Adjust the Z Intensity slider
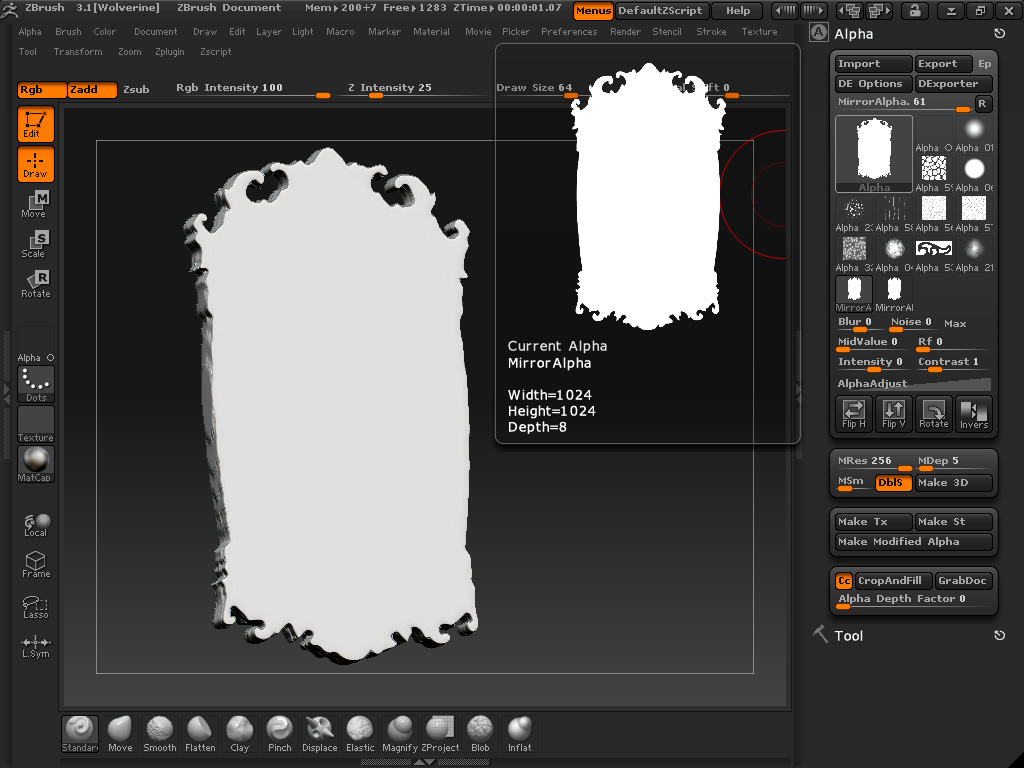This screenshot has width=1024, height=768. [411, 89]
